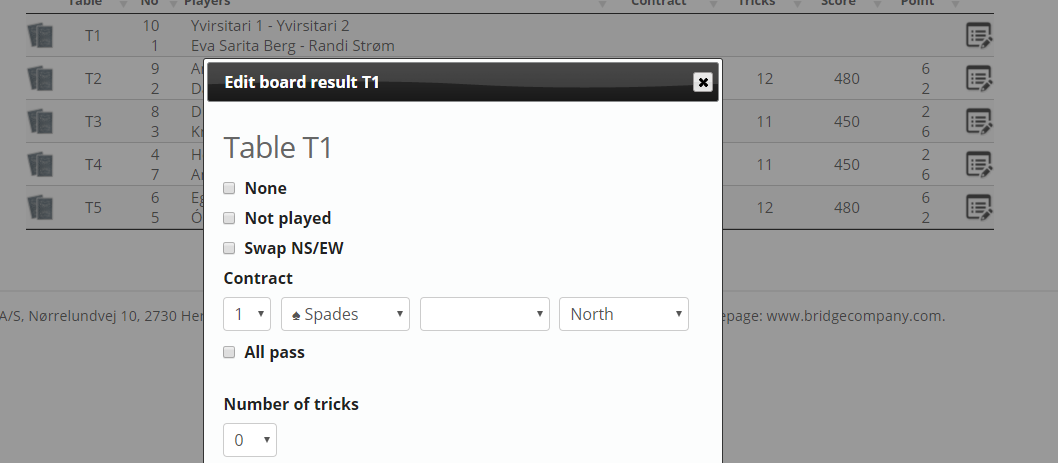Screen dimensions: 1058x463
Task: Change declarer from the North dropdown
Action: click(624, 314)
